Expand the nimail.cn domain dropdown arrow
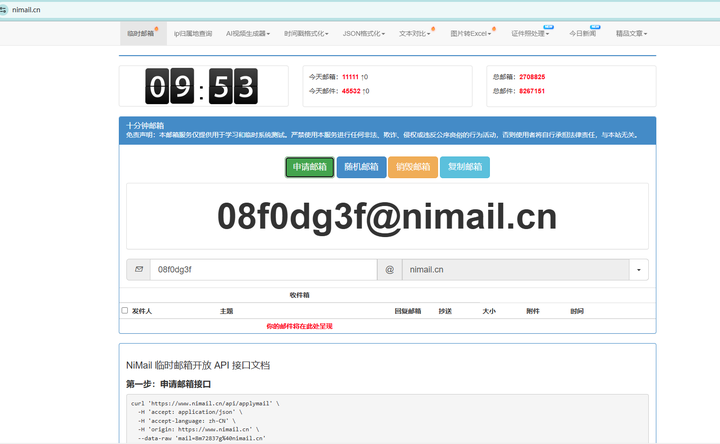Image resolution: width=720 pixels, height=444 pixels. click(638, 270)
